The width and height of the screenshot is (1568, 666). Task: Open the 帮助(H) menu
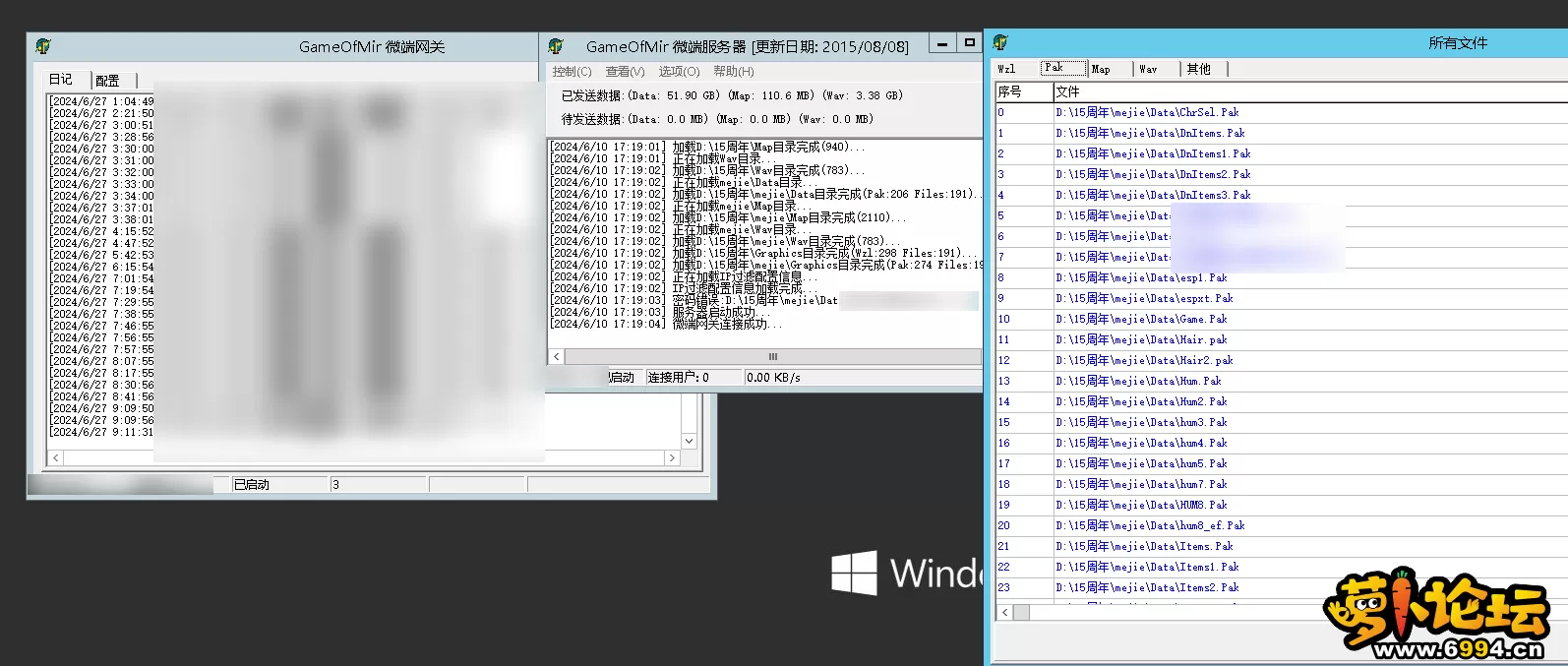coord(733,72)
